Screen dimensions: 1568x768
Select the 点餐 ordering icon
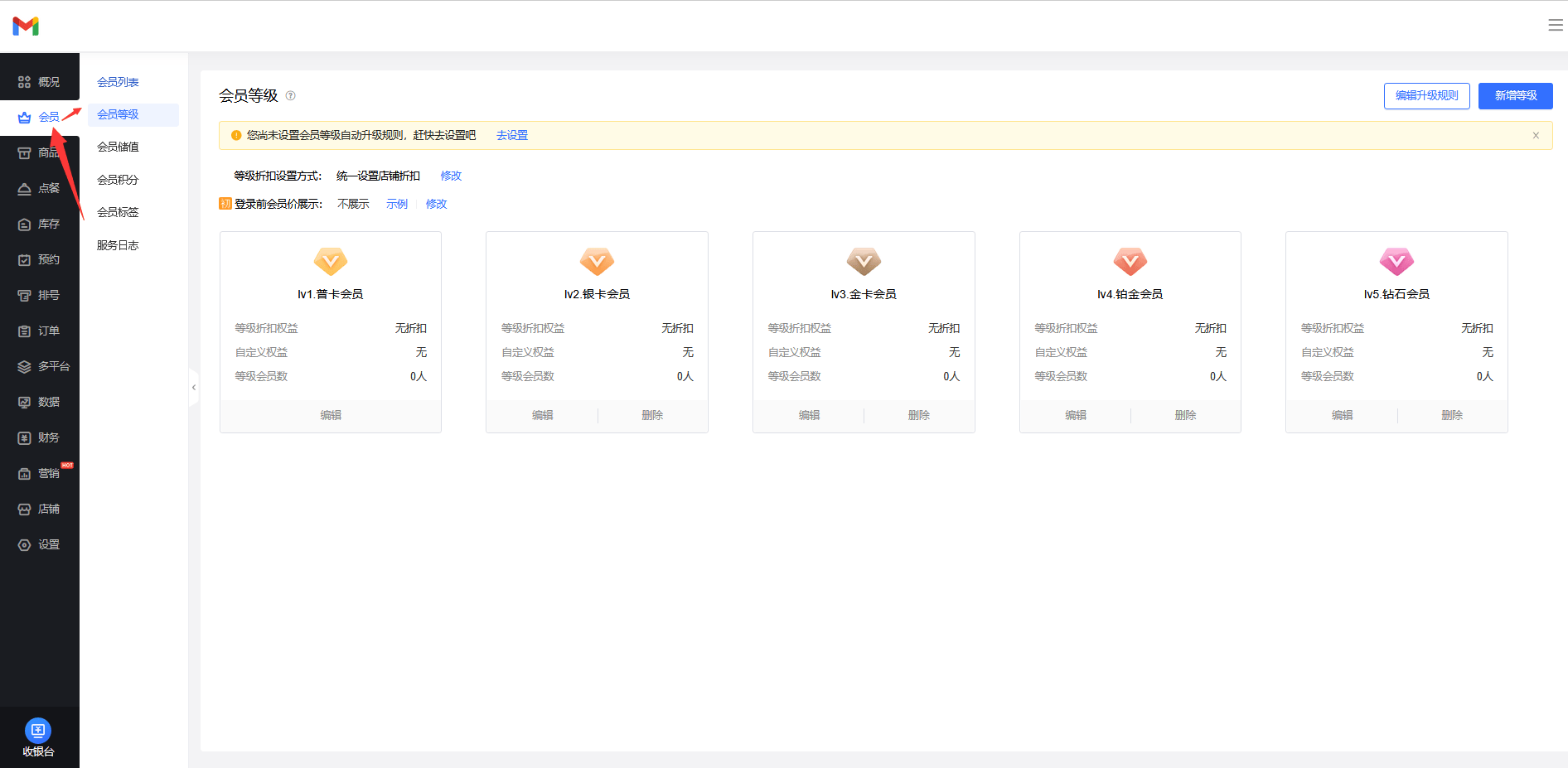point(25,189)
